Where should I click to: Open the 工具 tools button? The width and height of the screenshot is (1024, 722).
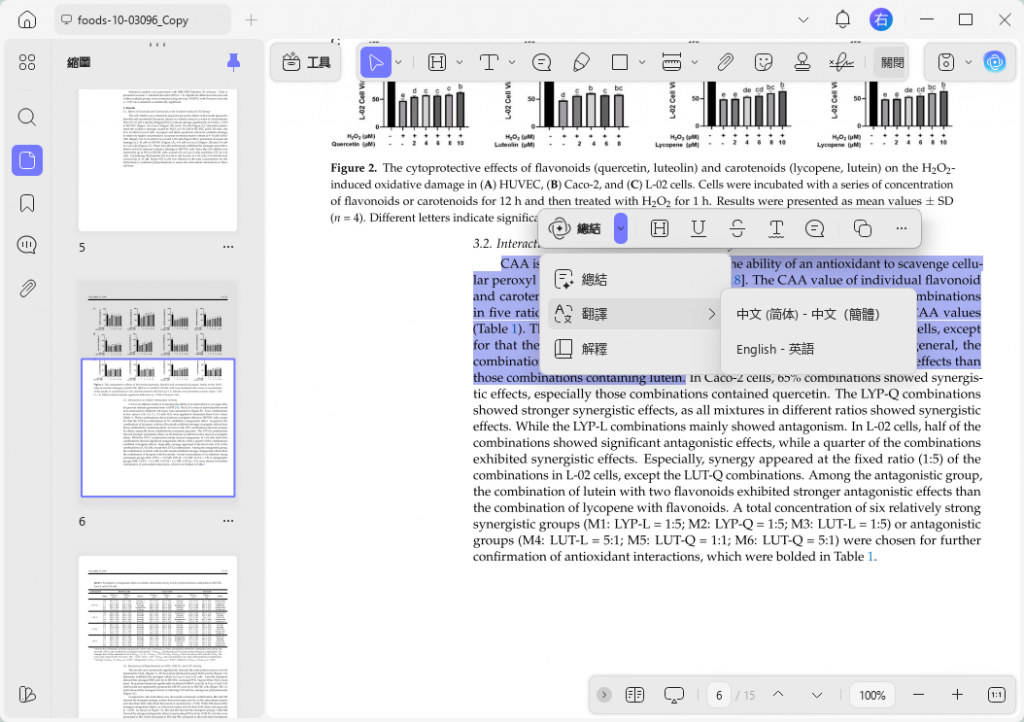point(306,62)
